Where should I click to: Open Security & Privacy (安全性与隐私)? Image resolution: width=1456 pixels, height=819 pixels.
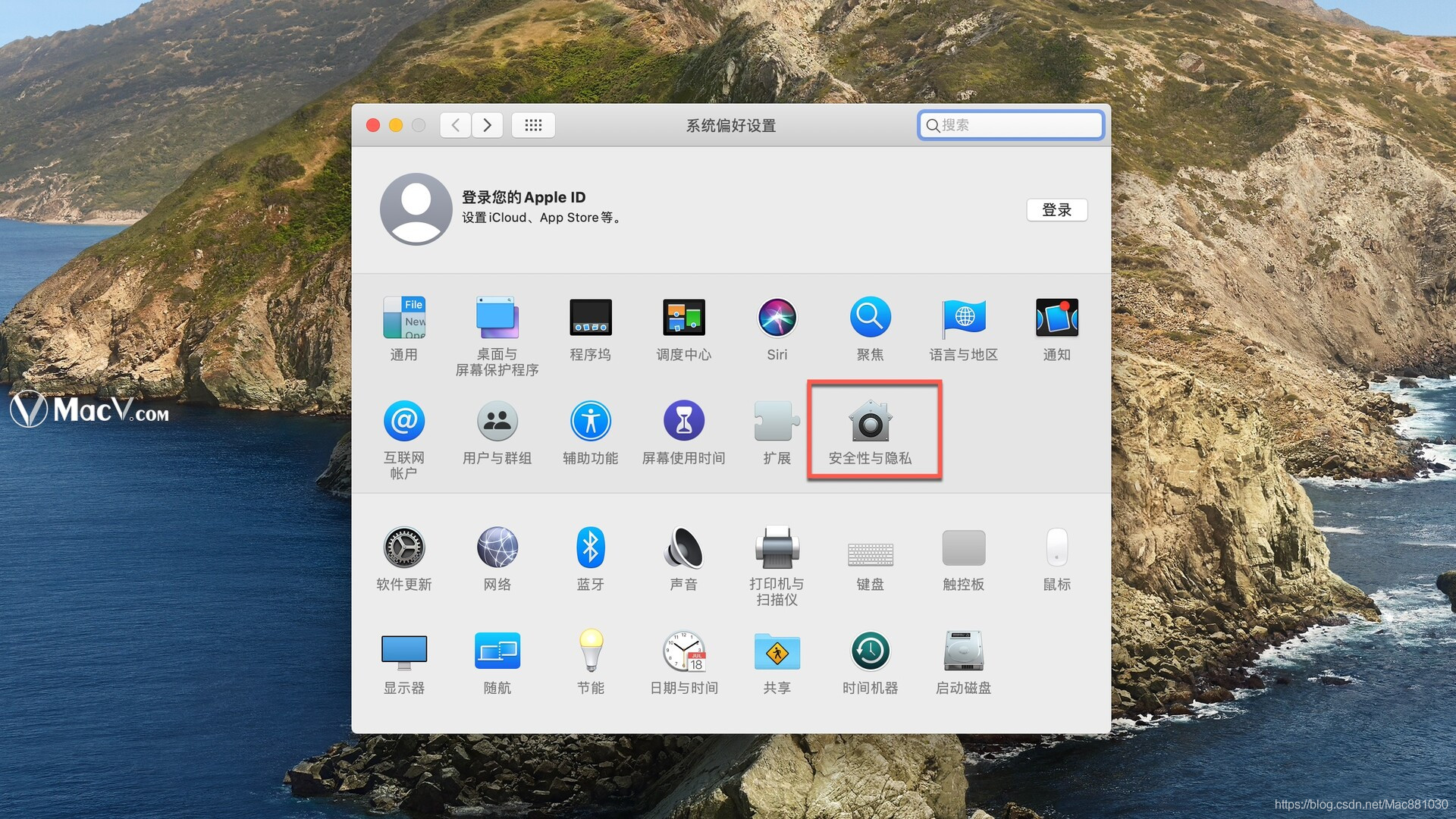click(870, 421)
